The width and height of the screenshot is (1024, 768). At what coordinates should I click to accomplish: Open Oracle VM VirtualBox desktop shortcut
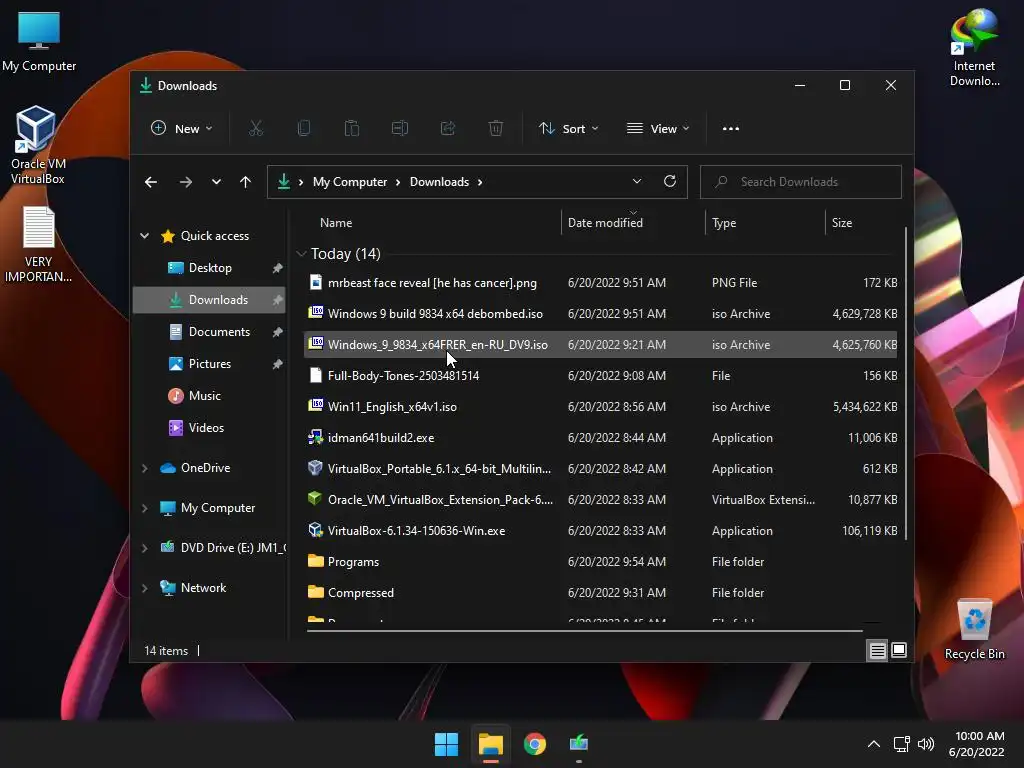tap(37, 145)
